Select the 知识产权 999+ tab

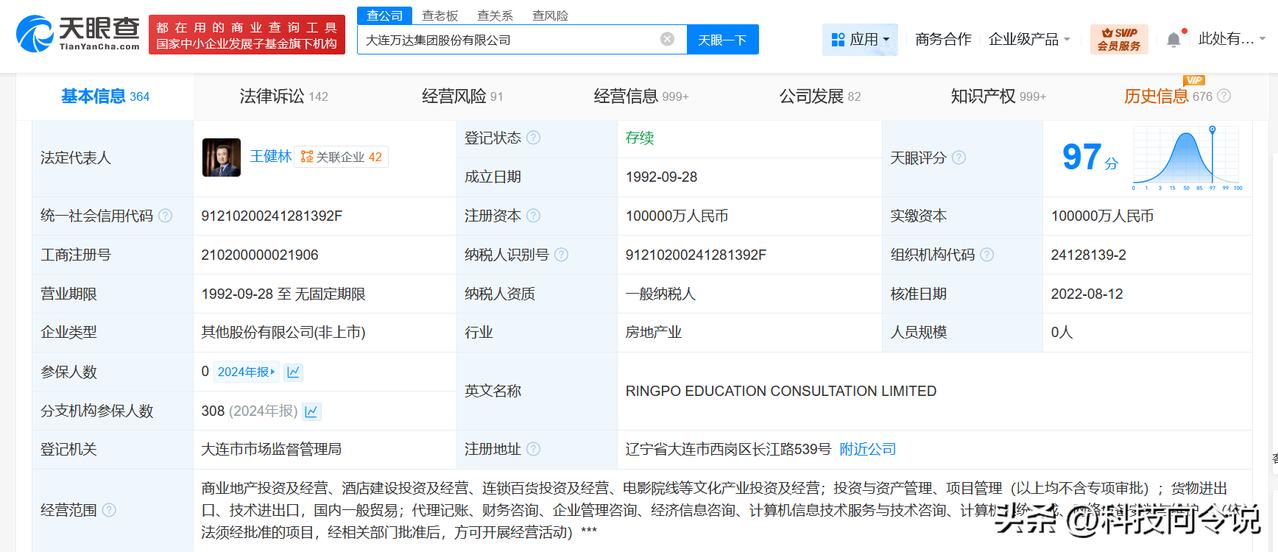(x=998, y=97)
